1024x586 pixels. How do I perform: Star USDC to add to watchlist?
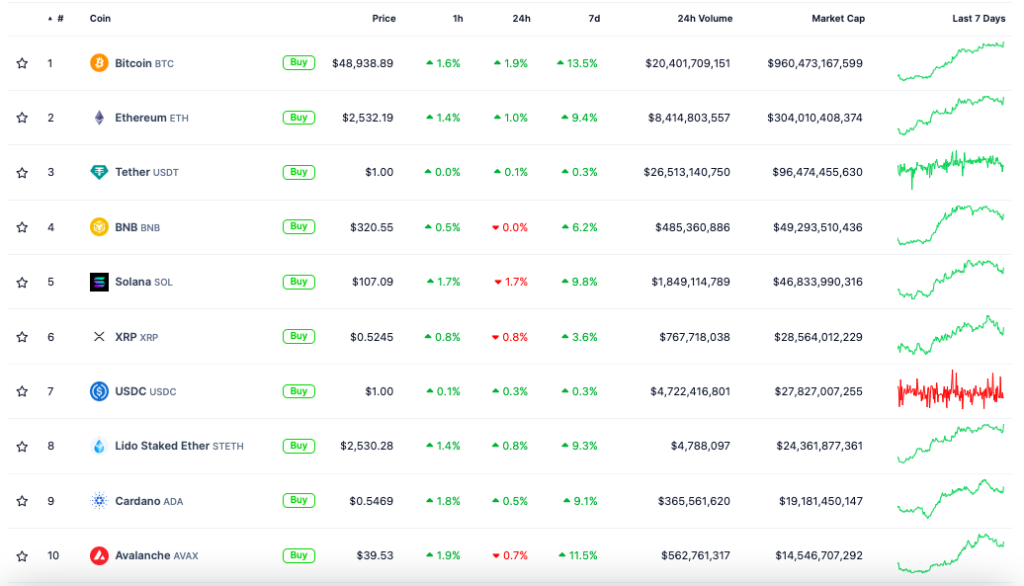pos(22,391)
